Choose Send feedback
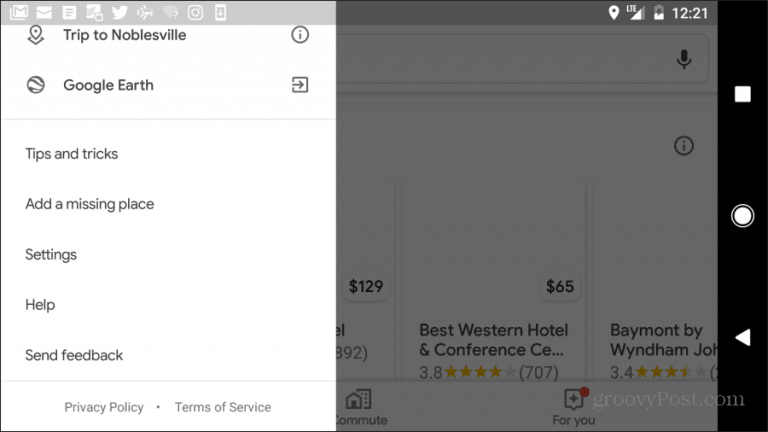The image size is (768, 432). click(74, 355)
